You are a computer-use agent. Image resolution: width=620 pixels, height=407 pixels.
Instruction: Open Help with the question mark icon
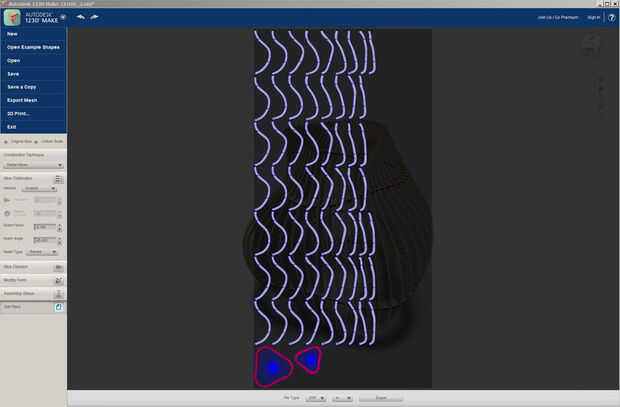[x=612, y=18]
